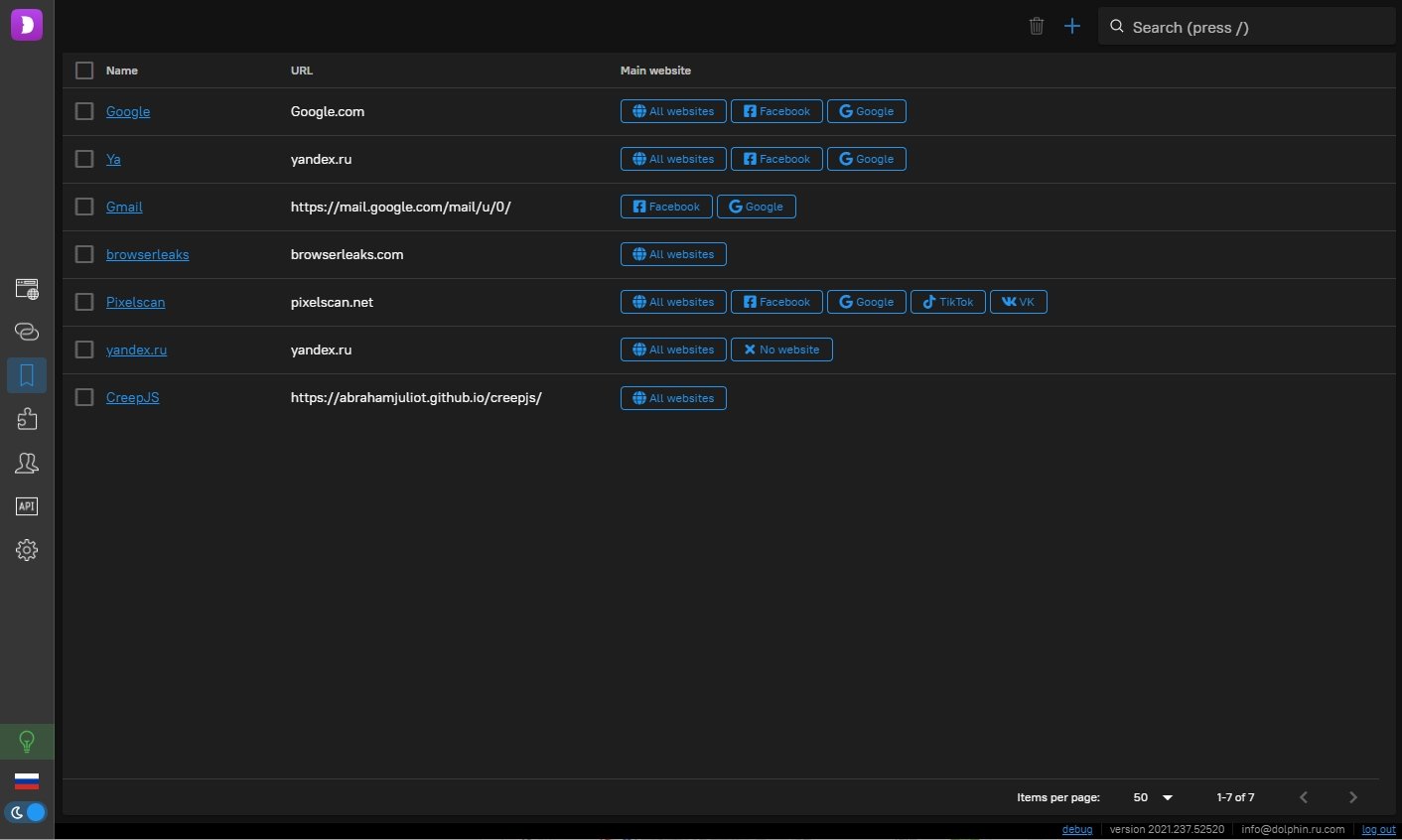Click the log out link

coord(1378,829)
